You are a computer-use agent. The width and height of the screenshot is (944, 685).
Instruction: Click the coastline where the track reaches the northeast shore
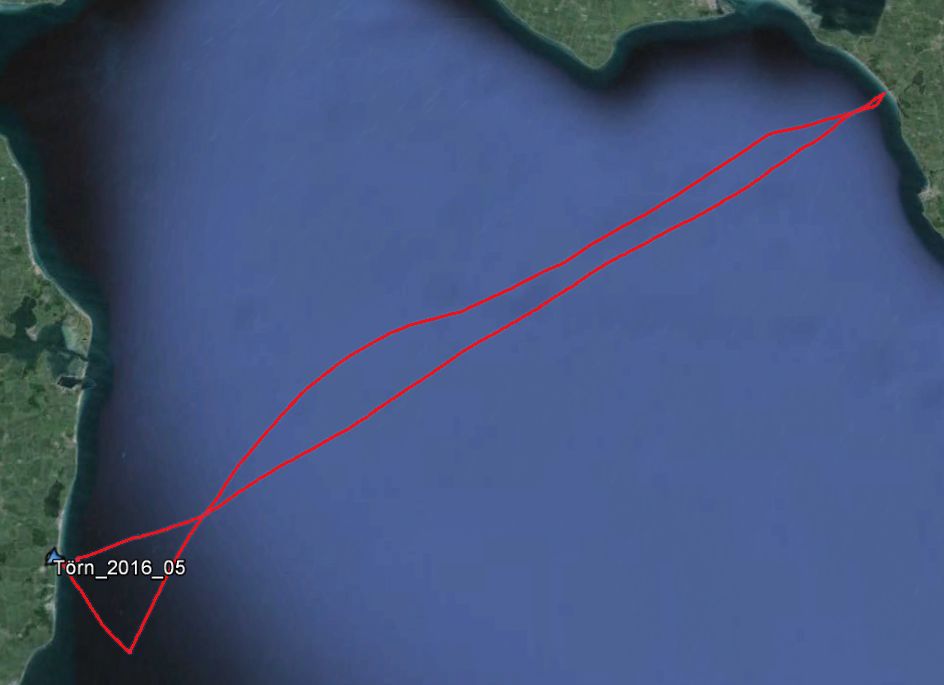886,92
